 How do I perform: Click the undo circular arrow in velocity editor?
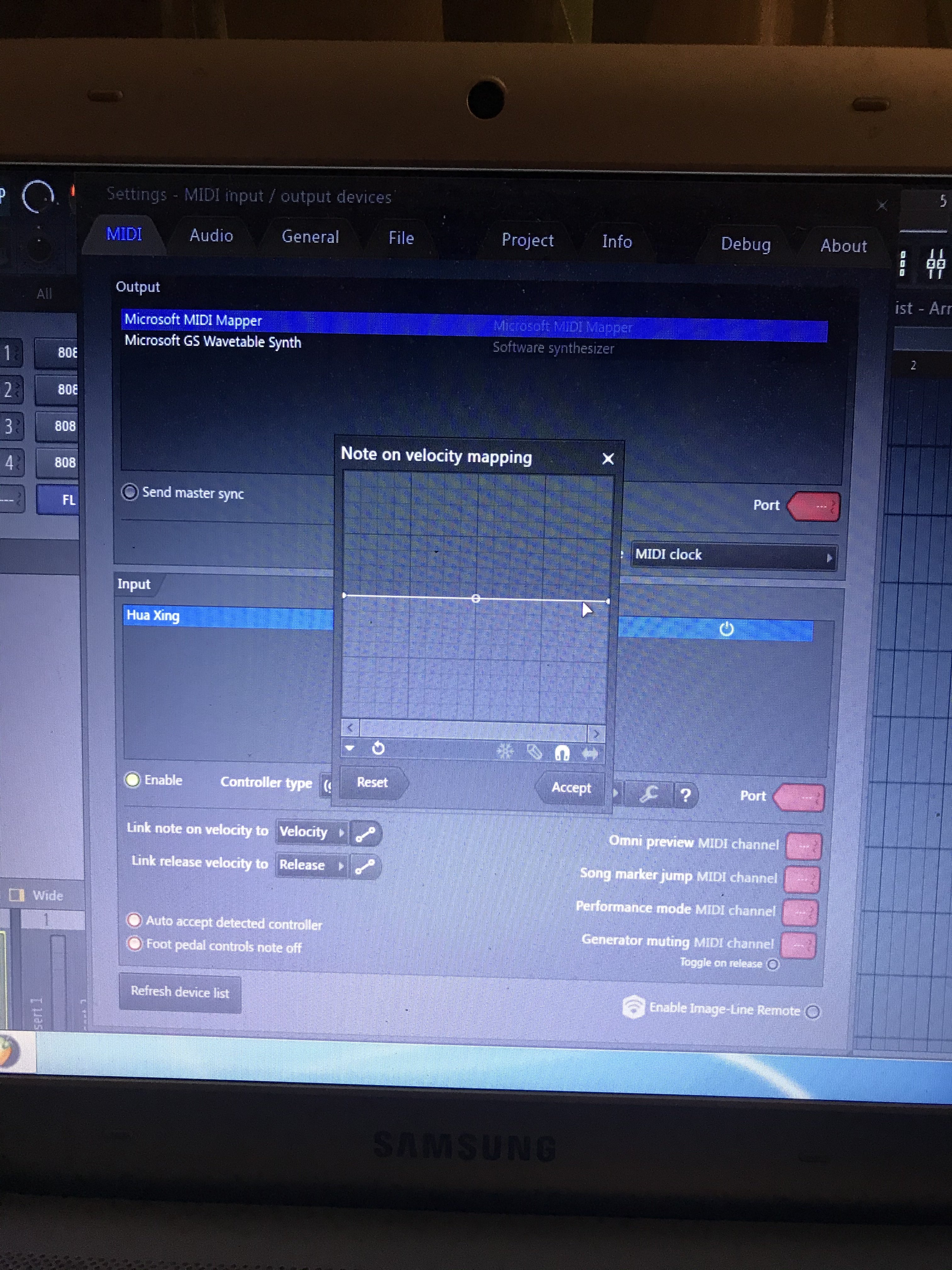tap(378, 748)
